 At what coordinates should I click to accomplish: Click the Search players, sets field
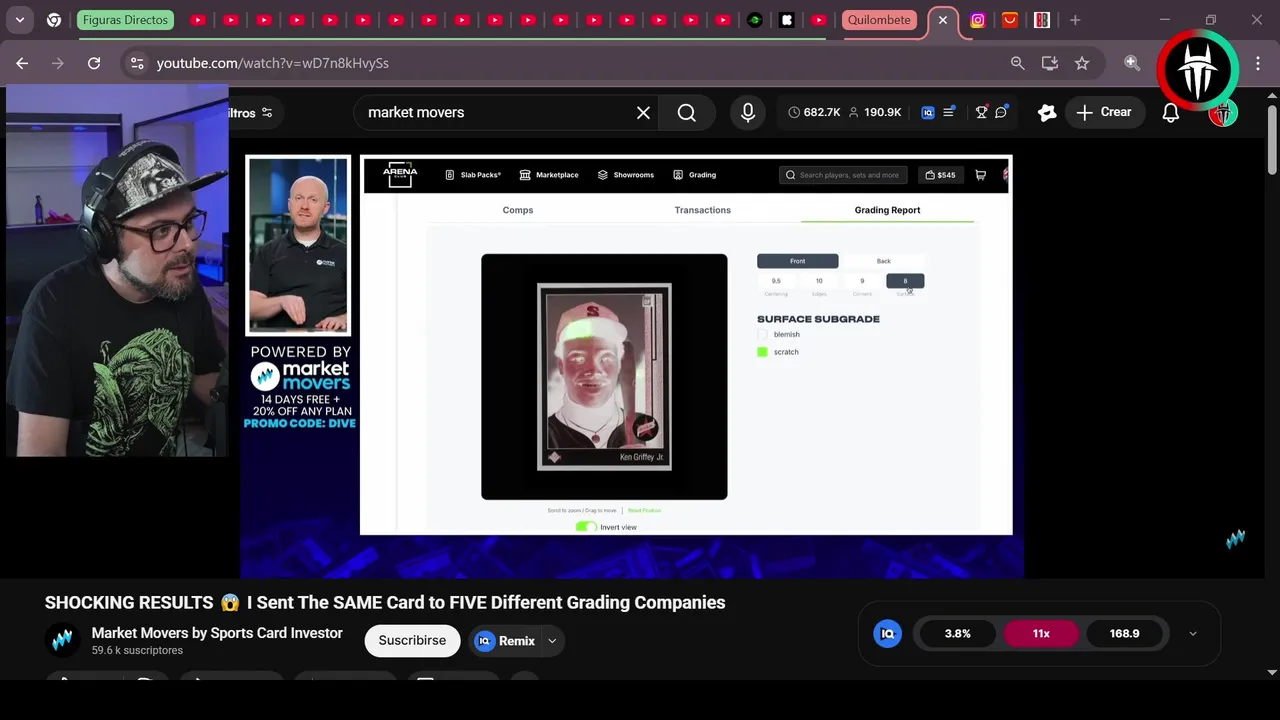click(843, 175)
